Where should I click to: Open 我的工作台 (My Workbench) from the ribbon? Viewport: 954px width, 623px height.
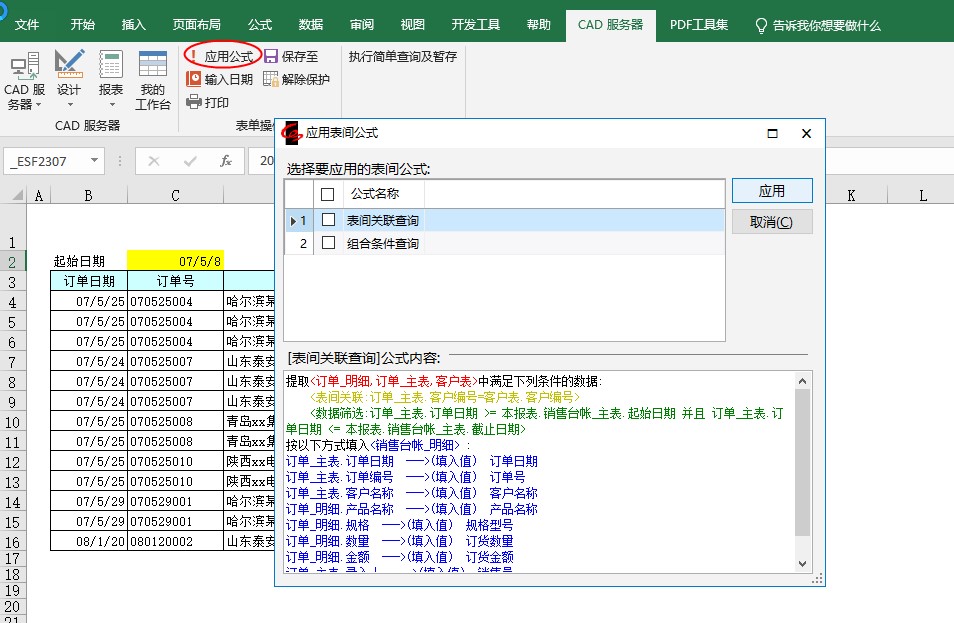point(153,80)
